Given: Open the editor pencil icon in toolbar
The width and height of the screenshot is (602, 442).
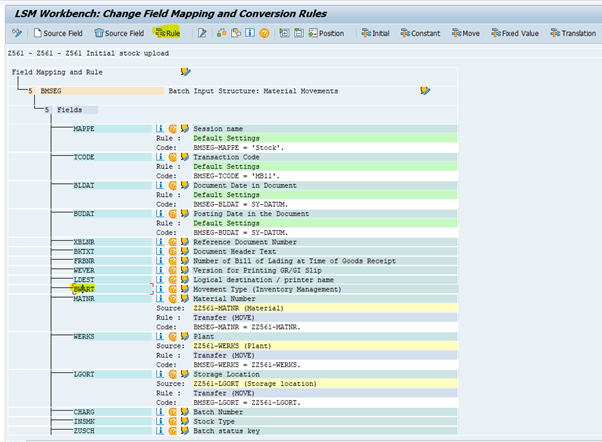Looking at the screenshot, I should point(202,33).
